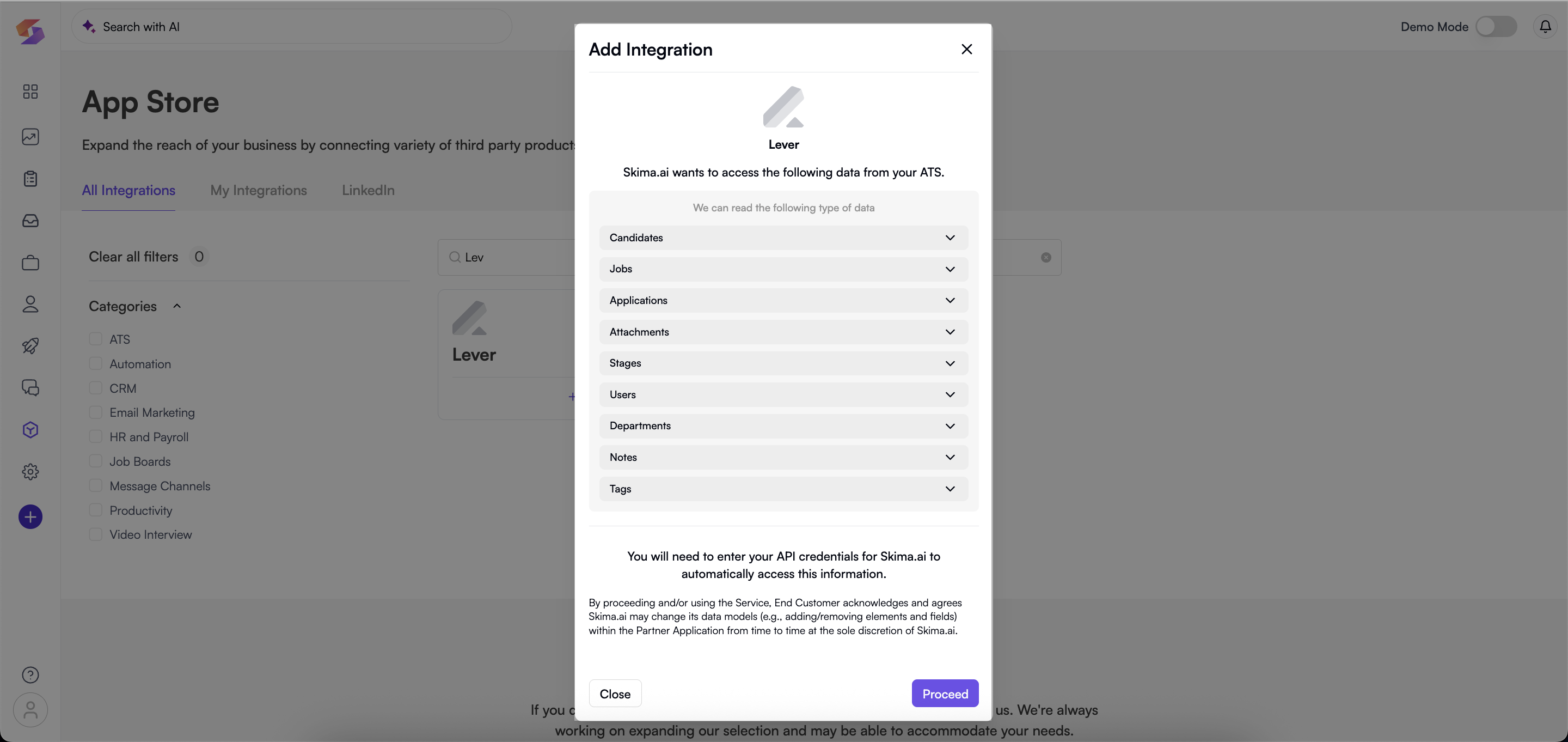Click the Close button in dialog footer
1568x742 pixels.
[x=615, y=694]
